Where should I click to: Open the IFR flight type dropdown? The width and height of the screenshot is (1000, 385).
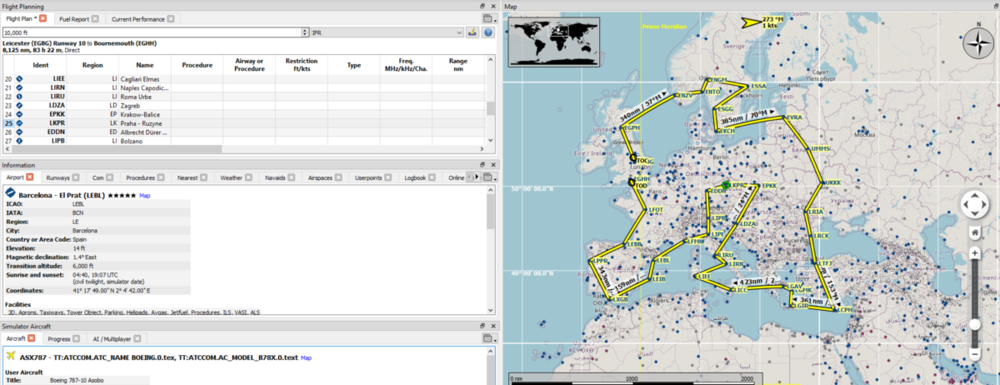pos(388,32)
